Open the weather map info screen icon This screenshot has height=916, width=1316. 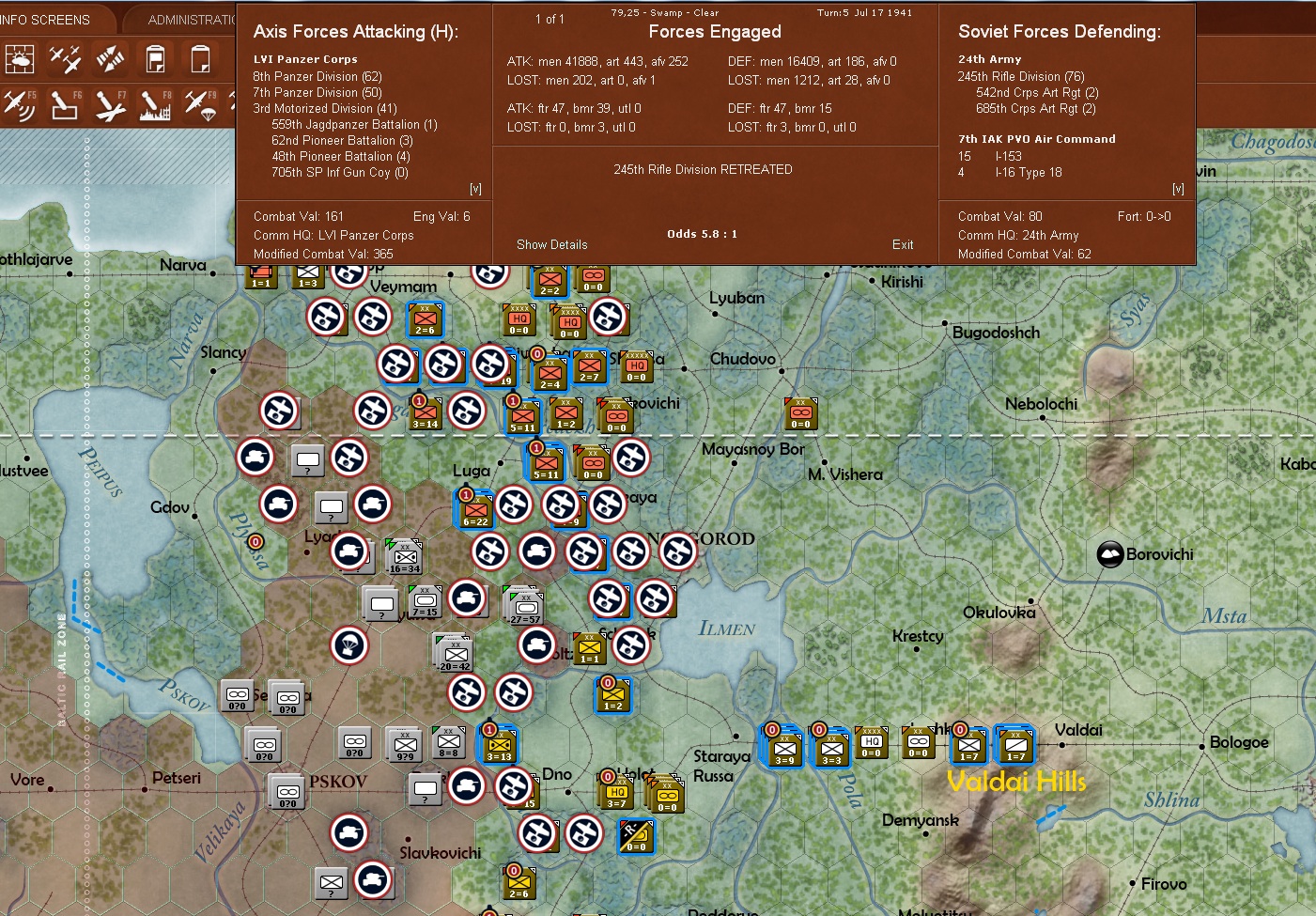point(19,59)
